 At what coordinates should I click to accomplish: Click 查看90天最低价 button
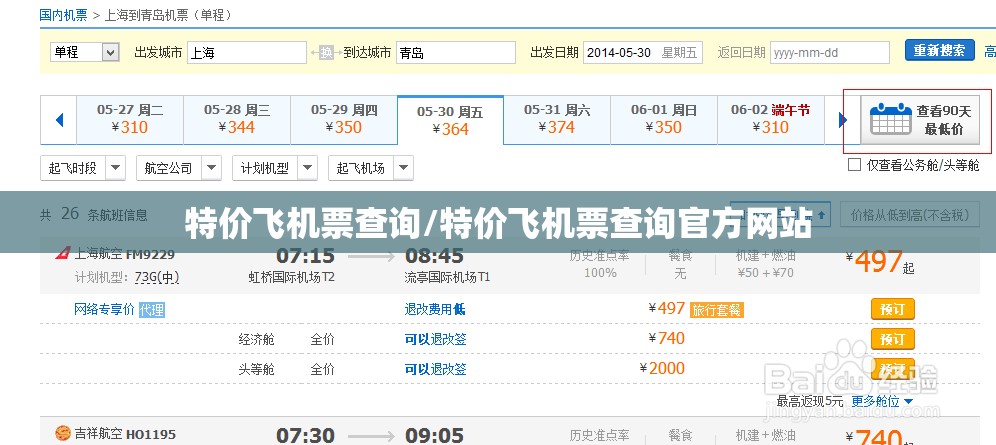[920, 120]
